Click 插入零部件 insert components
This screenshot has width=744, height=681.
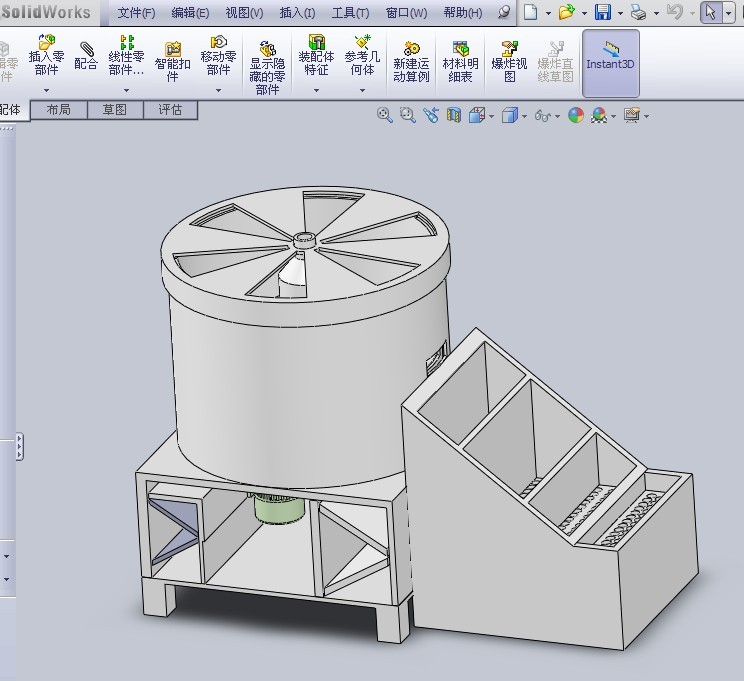click(46, 56)
